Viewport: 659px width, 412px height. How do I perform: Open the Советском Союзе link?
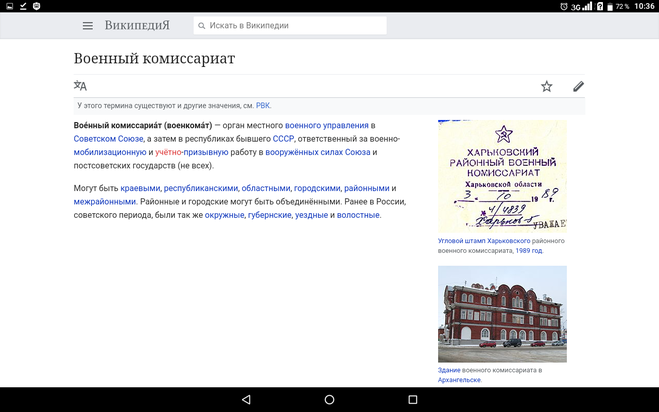tap(108, 139)
